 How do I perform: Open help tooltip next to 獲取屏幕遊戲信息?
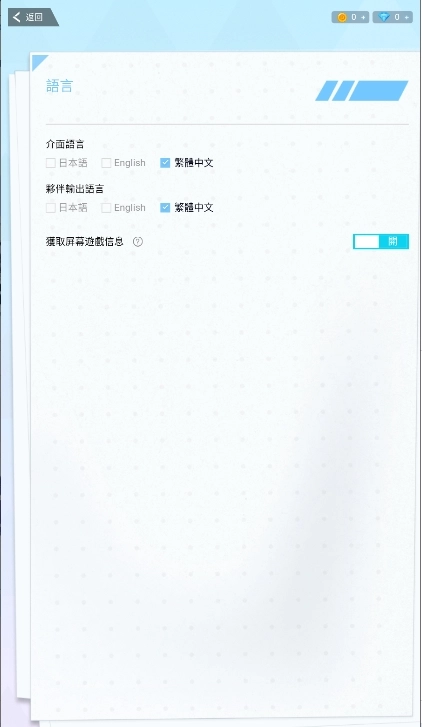coord(138,242)
